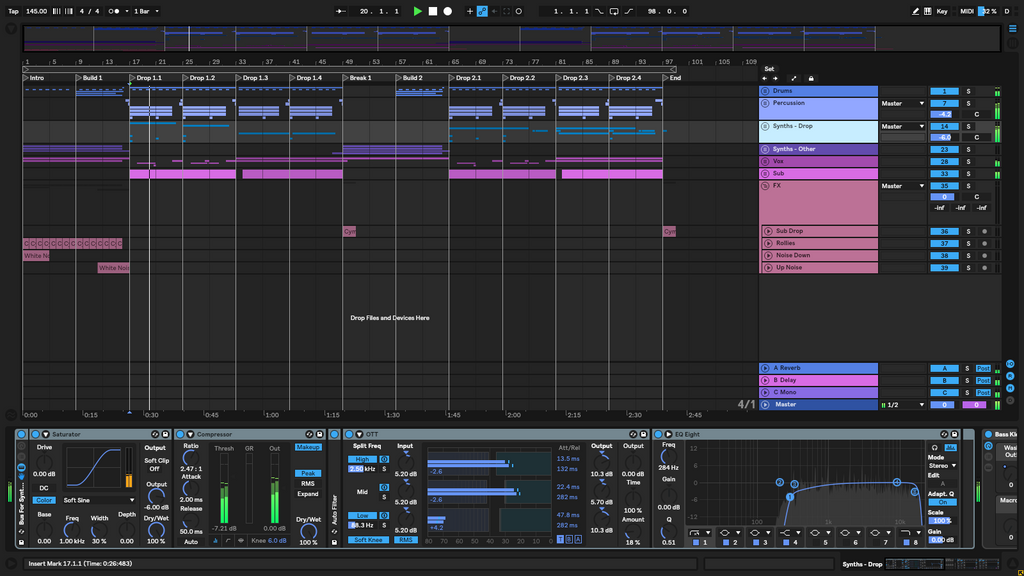Enable Makeup on the Compressor
The width and height of the screenshot is (1024, 576).
pyautogui.click(x=307, y=447)
